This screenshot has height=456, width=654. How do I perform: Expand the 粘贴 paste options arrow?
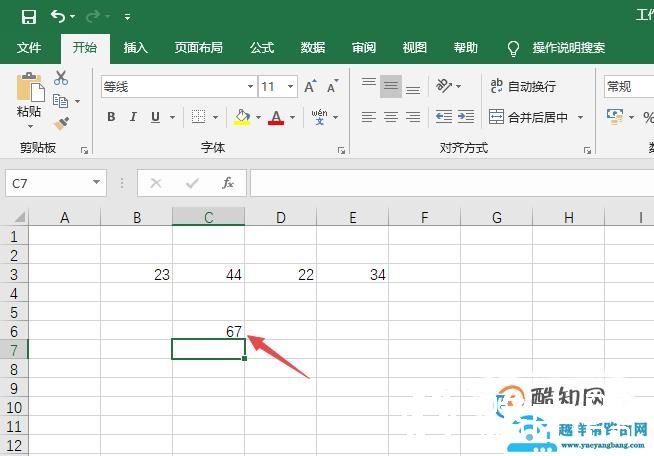(x=30, y=126)
